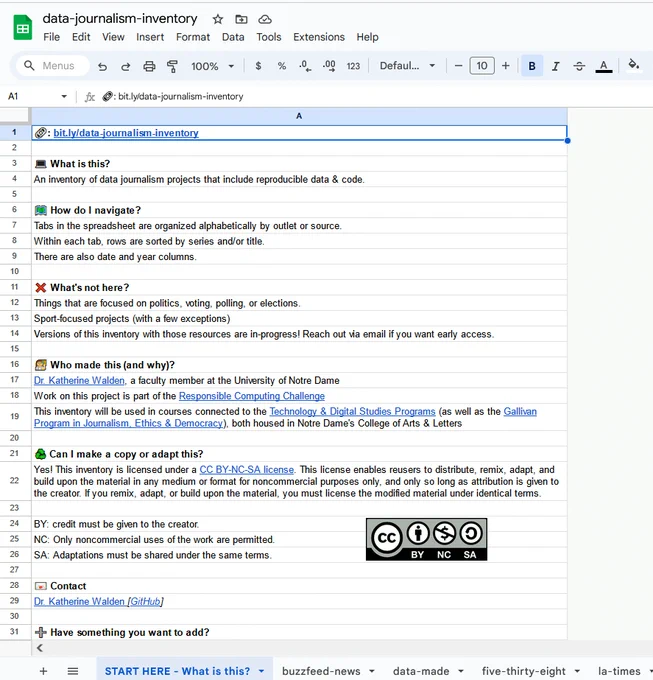Switch to START HERE - What is this? tab
The width and height of the screenshot is (653, 680).
click(x=177, y=671)
